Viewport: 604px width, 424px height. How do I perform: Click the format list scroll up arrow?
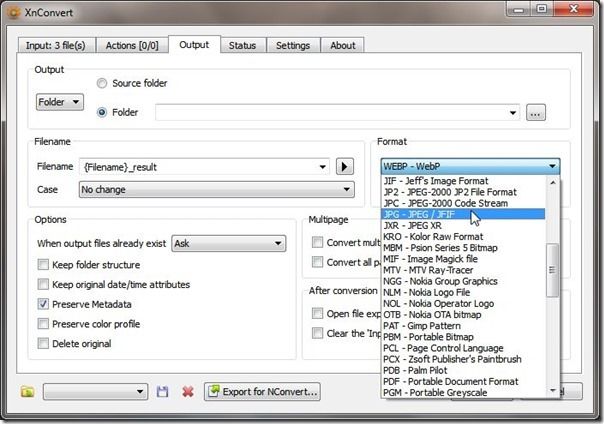pos(553,183)
